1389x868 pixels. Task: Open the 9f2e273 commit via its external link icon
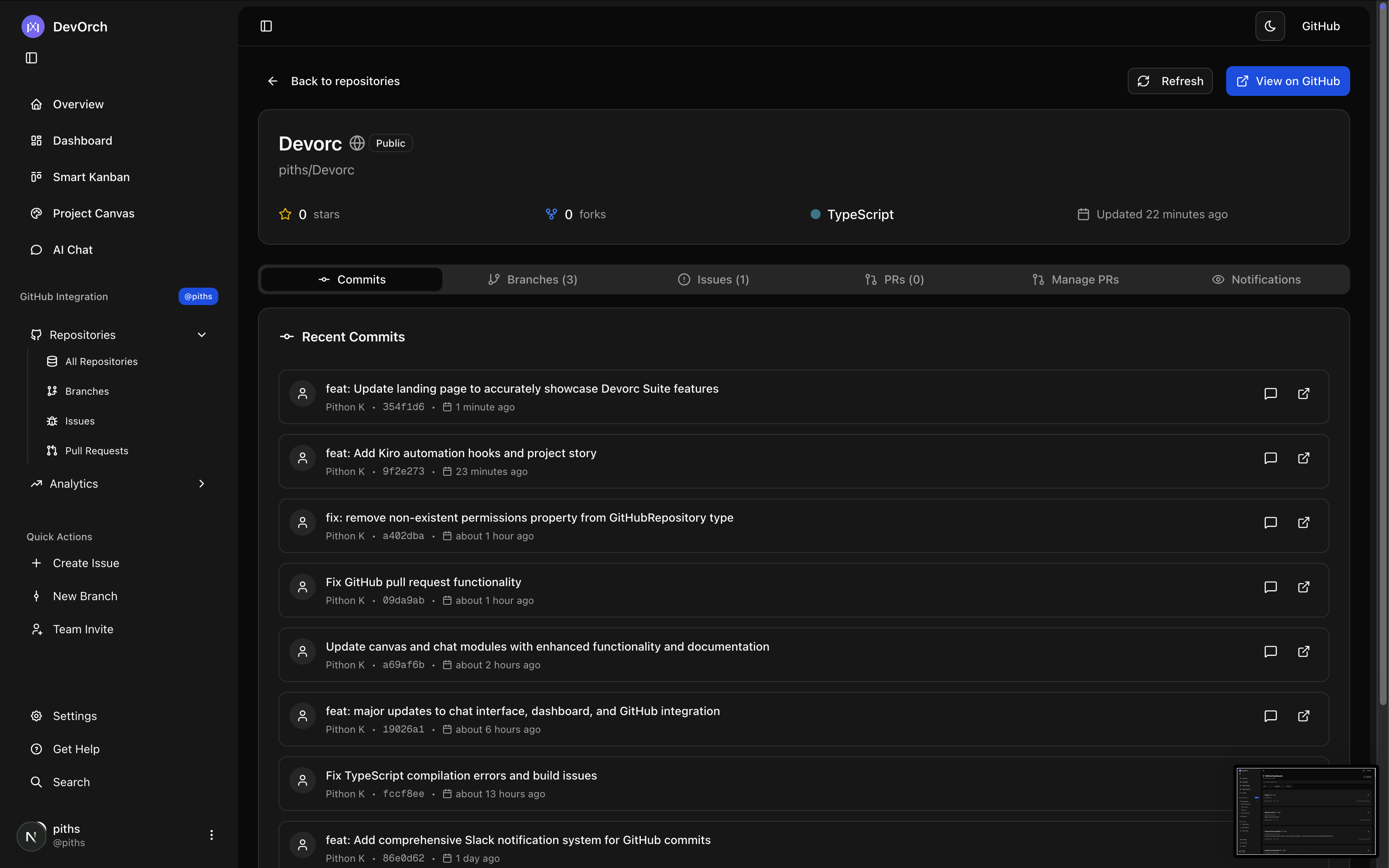pos(1303,458)
